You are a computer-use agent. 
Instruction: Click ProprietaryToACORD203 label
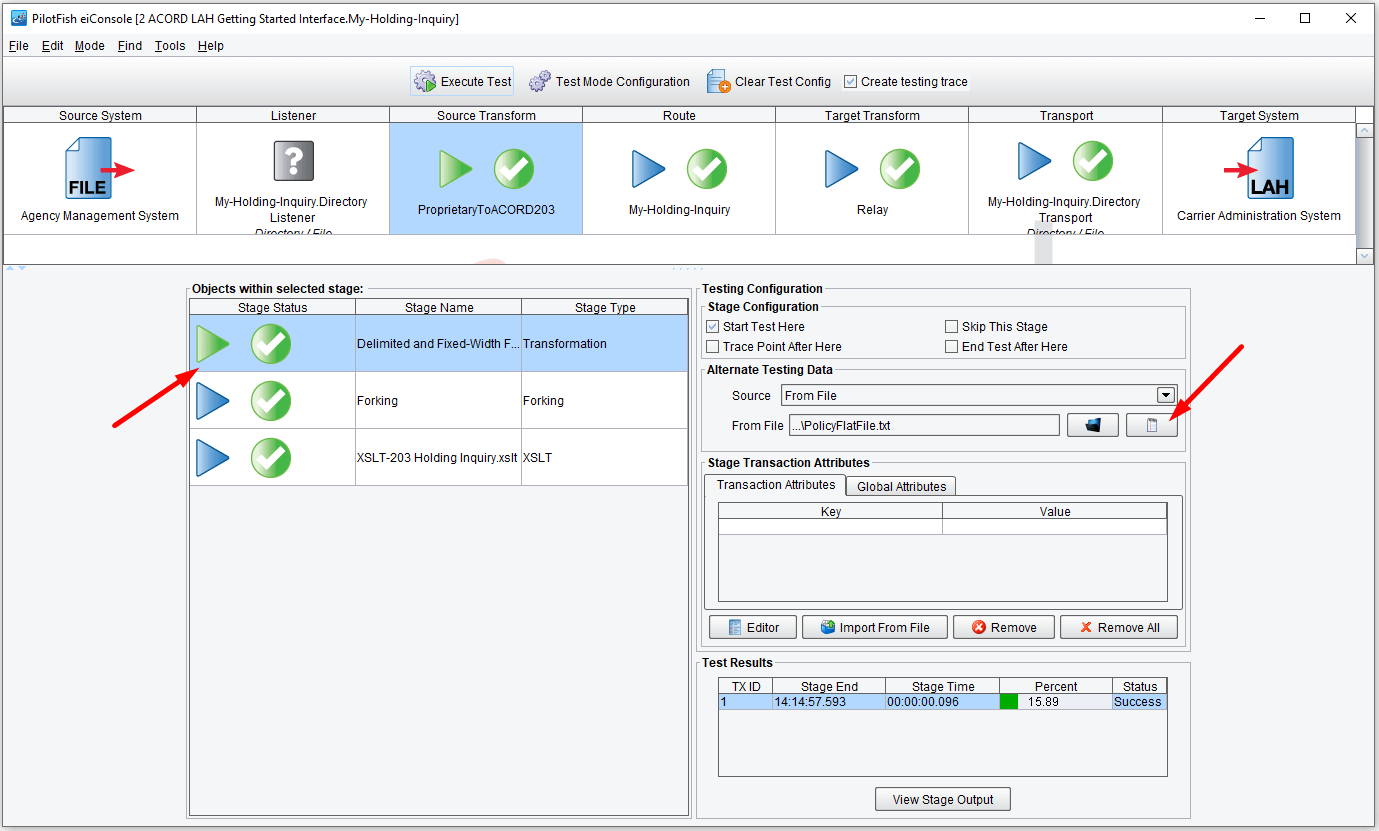click(486, 210)
